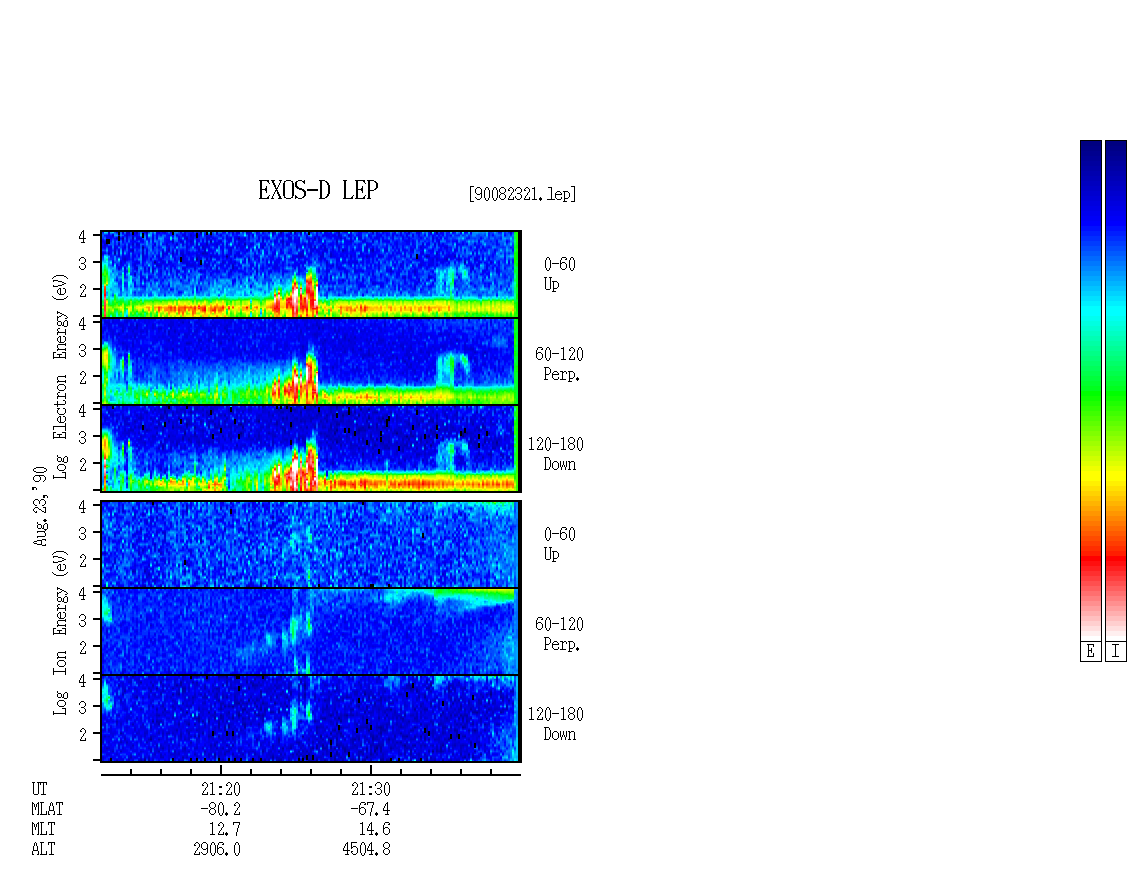Select the electron 120-180 Down spectrogram panel
1130x875 pixels.
pyautogui.click(x=311, y=448)
